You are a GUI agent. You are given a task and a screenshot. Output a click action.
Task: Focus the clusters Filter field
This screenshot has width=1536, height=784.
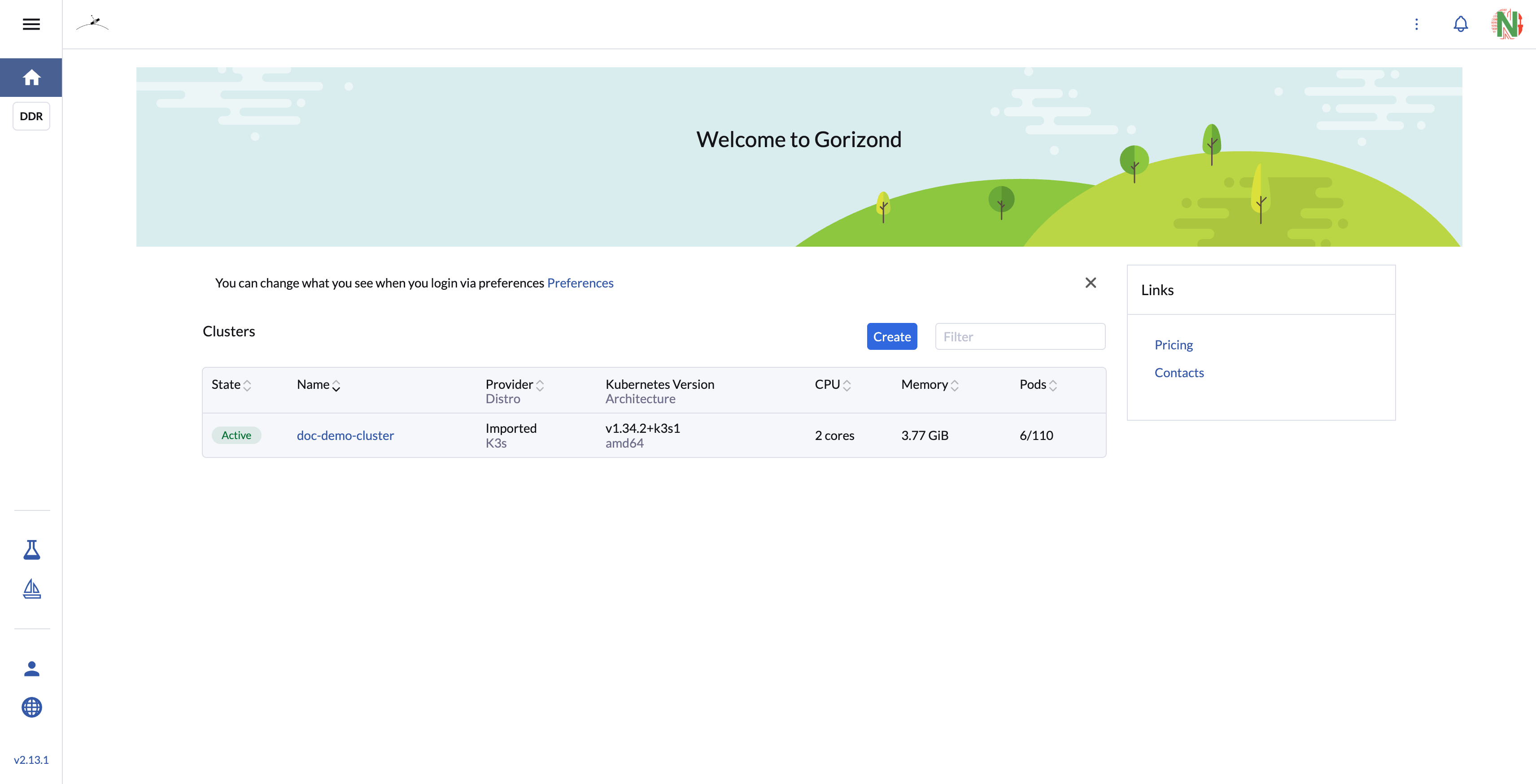point(1020,337)
